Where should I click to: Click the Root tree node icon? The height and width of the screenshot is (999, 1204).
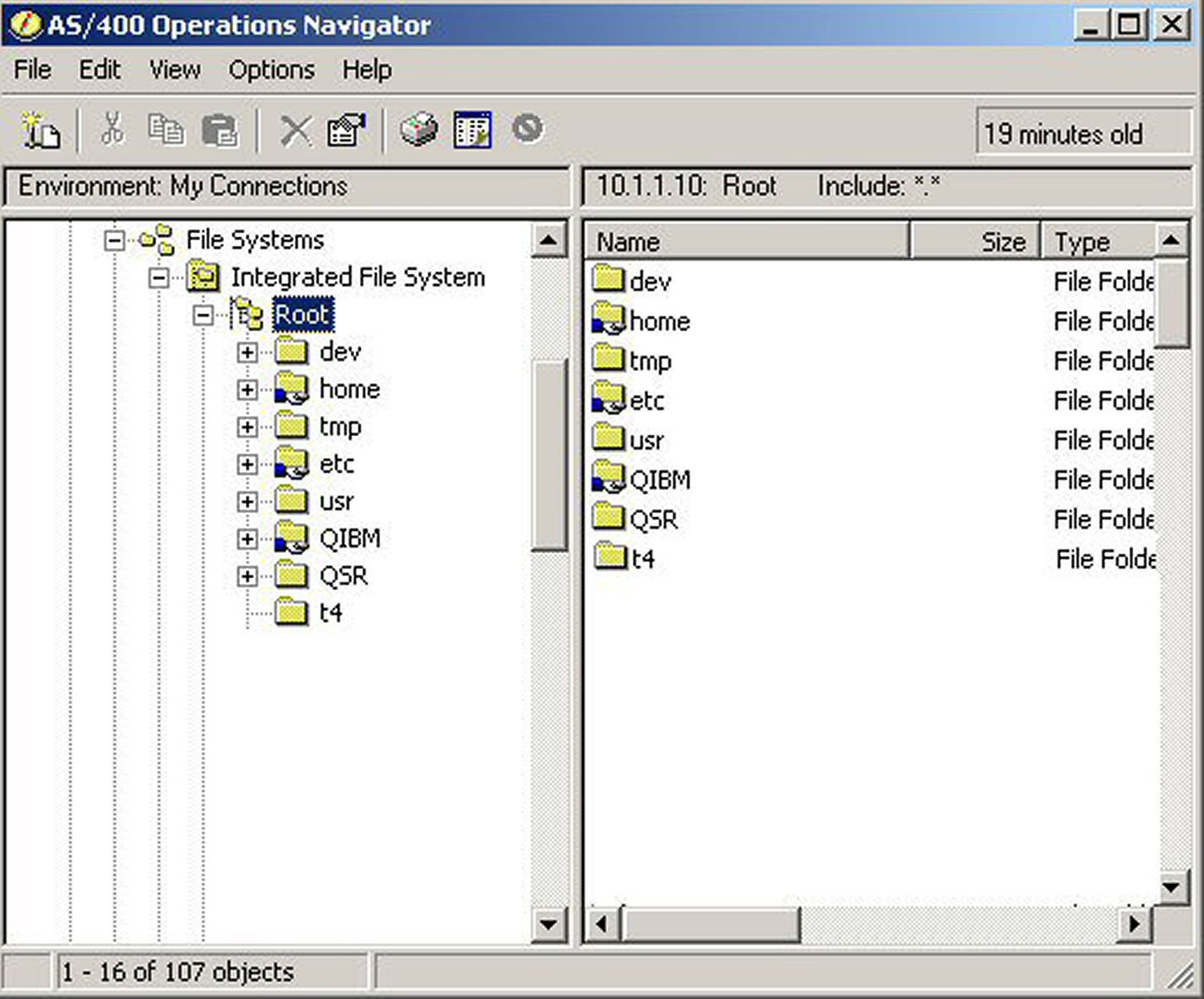tap(247, 314)
